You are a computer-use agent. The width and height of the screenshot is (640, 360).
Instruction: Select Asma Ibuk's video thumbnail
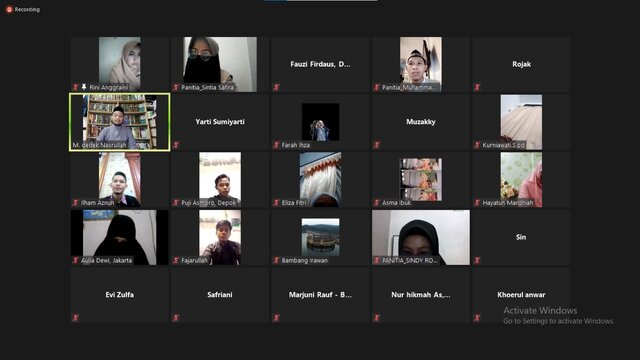point(421,180)
